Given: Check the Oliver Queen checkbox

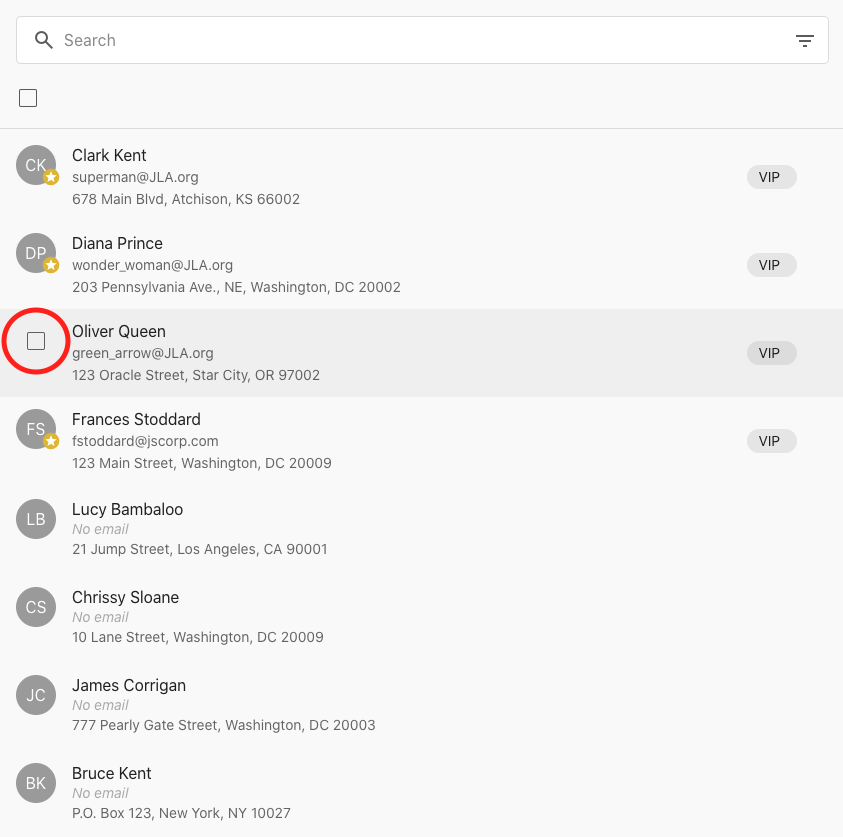Looking at the screenshot, I should [x=36, y=341].
